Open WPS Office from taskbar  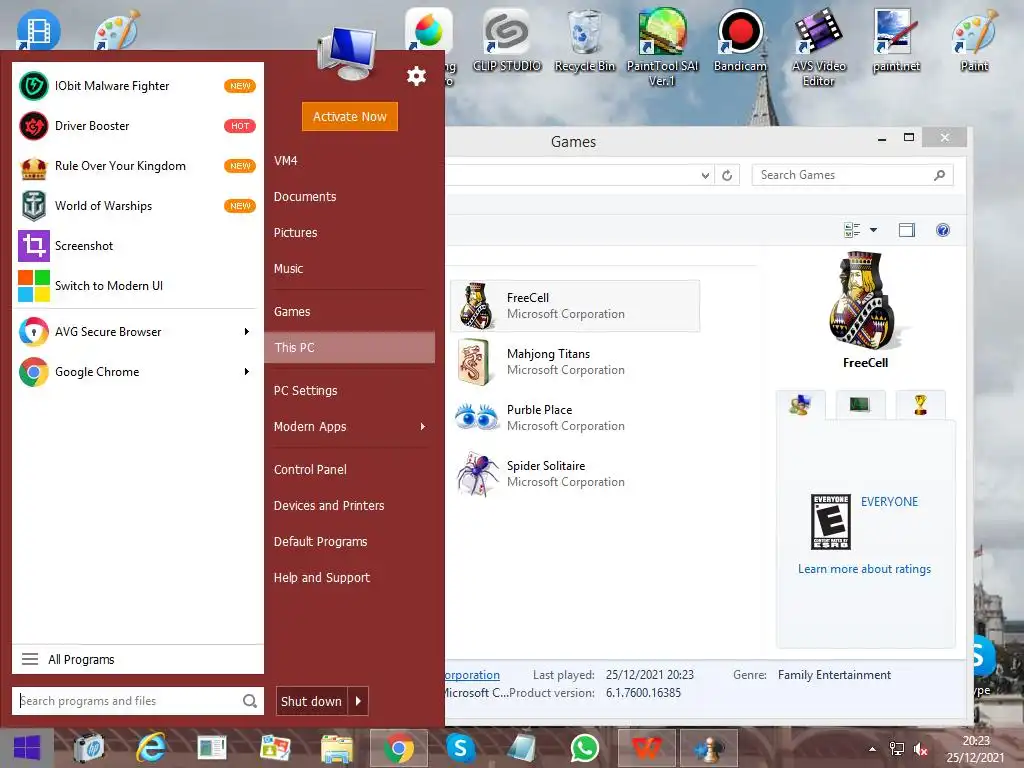pyautogui.click(x=646, y=748)
